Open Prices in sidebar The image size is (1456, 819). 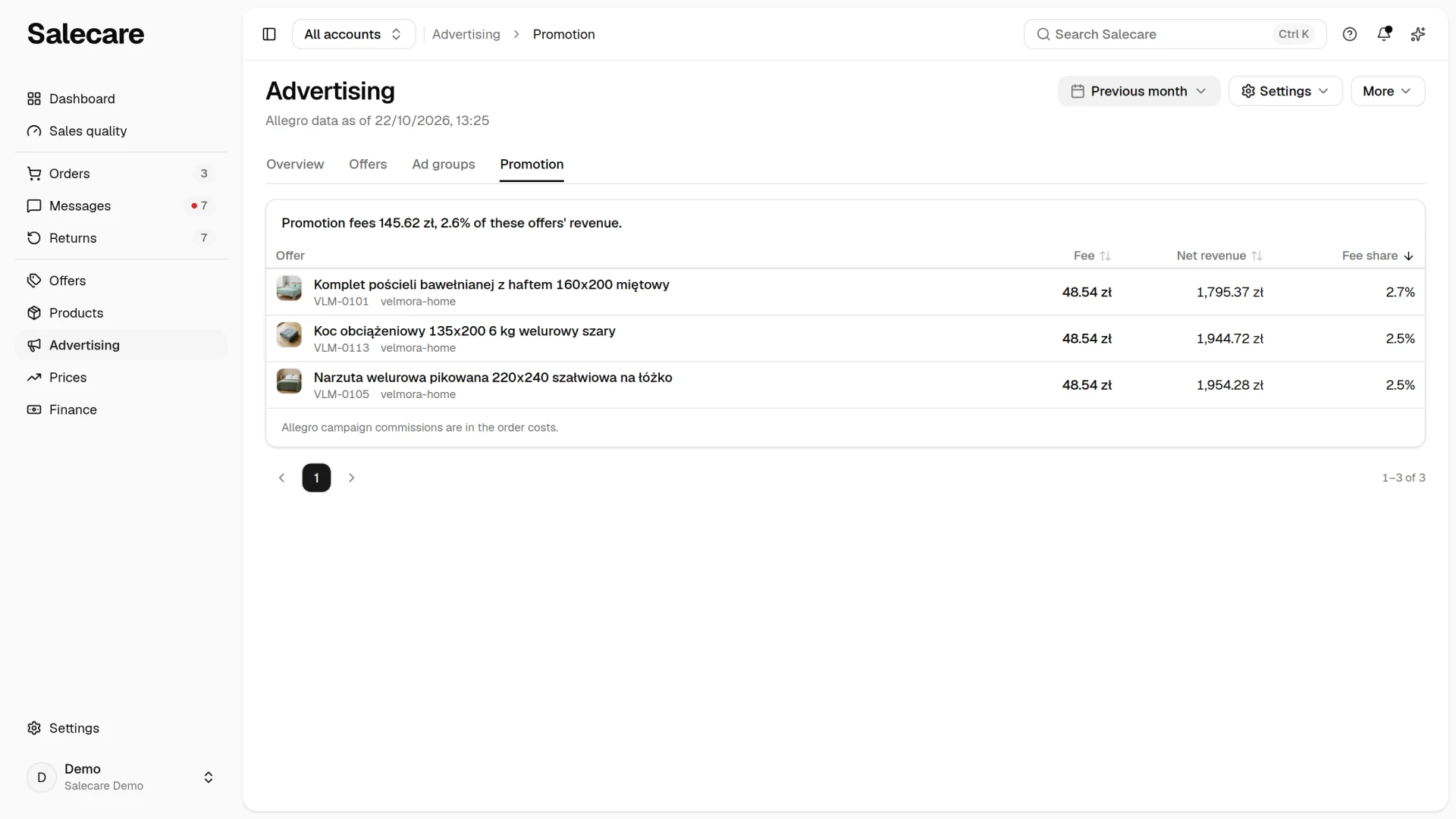pyautogui.click(x=121, y=378)
